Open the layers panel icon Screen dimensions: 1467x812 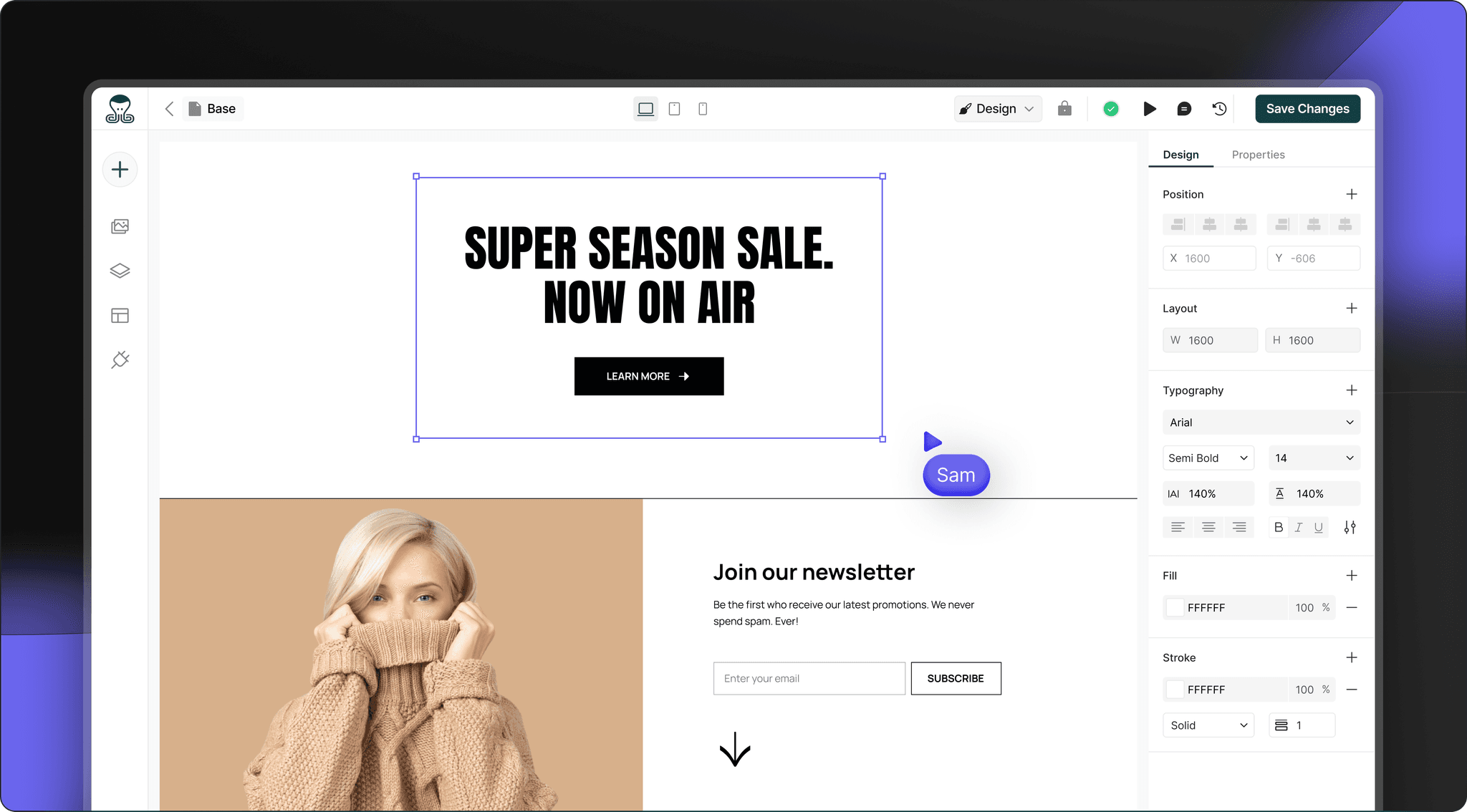pos(120,271)
